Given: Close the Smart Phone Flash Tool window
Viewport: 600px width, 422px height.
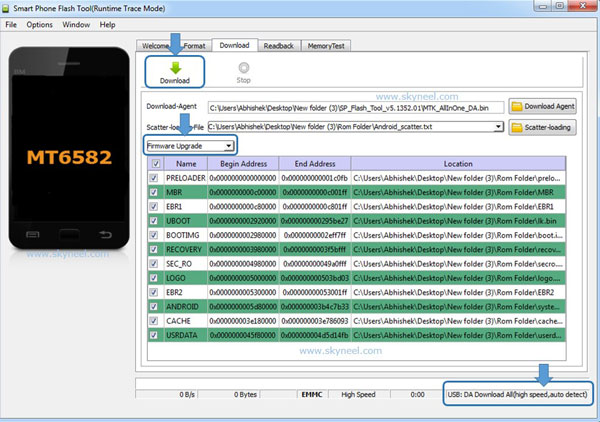Looking at the screenshot, I should (x=582, y=6).
